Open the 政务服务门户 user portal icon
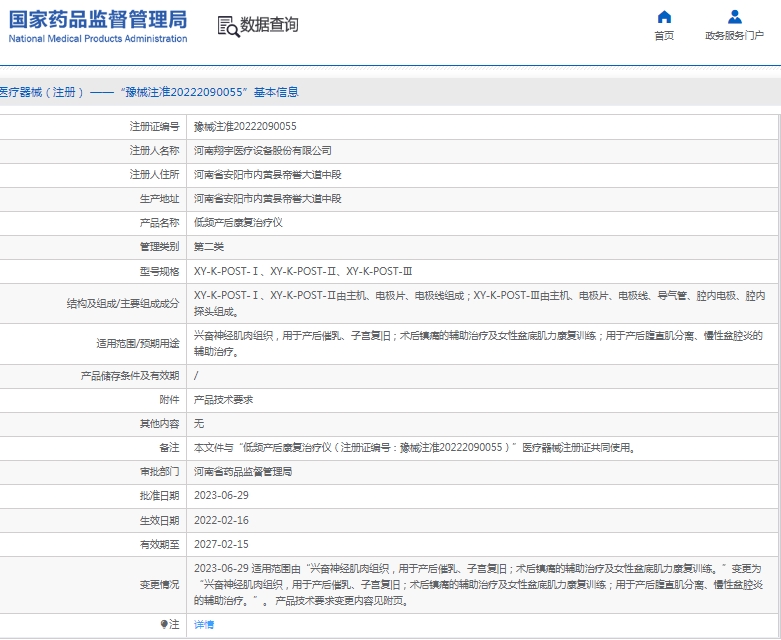This screenshot has width=781, height=640. pyautogui.click(x=735, y=17)
